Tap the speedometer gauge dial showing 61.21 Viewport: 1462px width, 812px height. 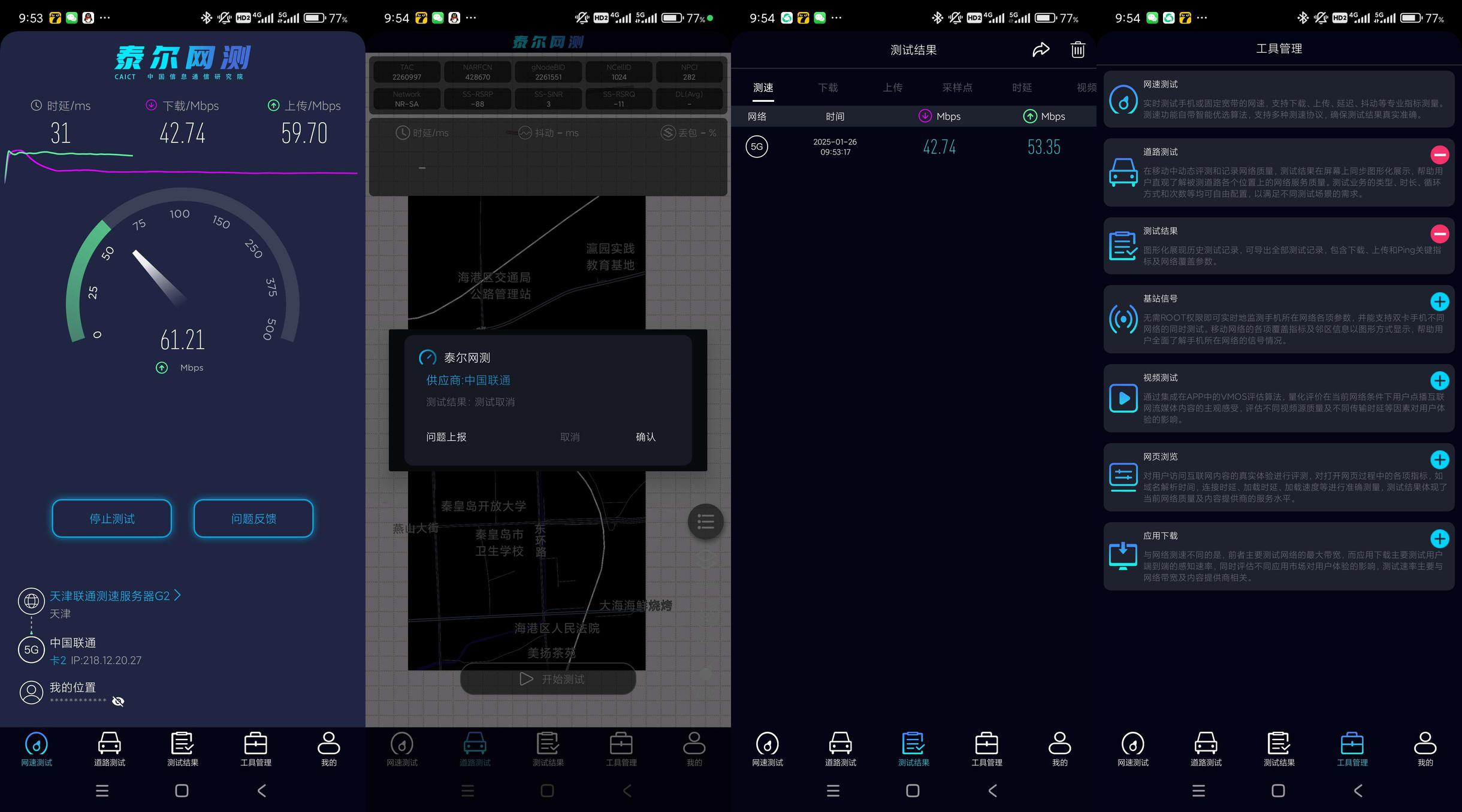click(183, 269)
